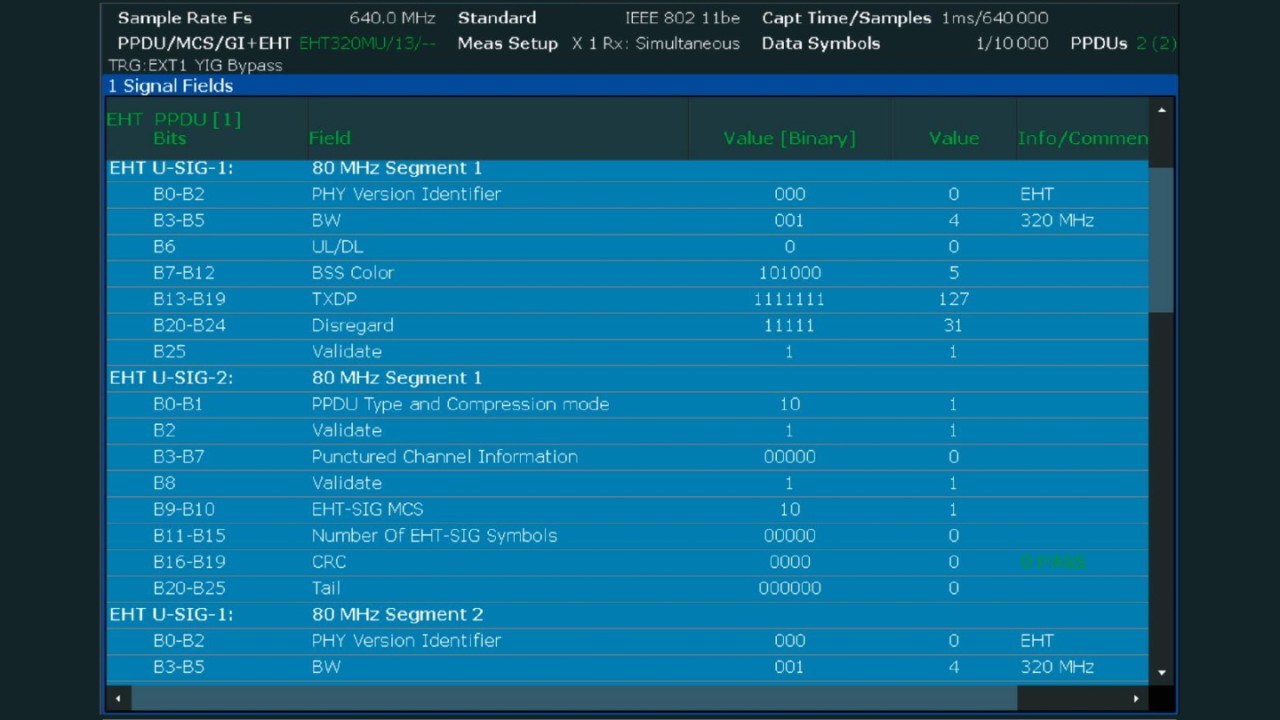Click the vertical scrollbar down arrow
This screenshot has height=720, width=1280.
[1161, 672]
